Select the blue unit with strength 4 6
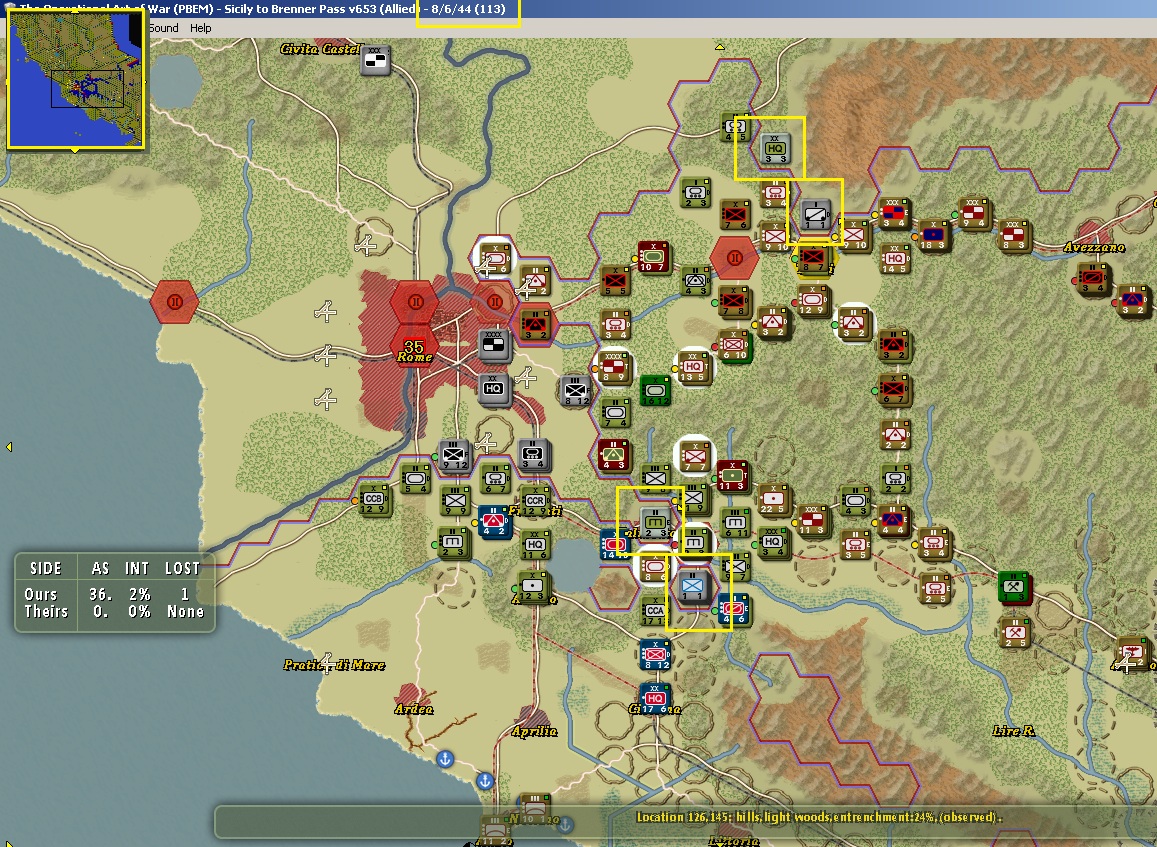The image size is (1157, 847). click(x=733, y=609)
